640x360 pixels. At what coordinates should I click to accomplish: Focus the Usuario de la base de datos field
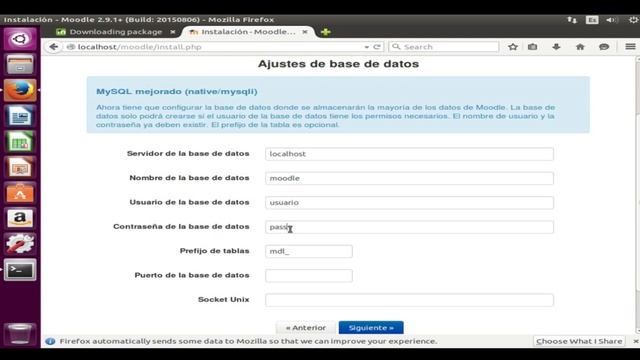(409, 203)
